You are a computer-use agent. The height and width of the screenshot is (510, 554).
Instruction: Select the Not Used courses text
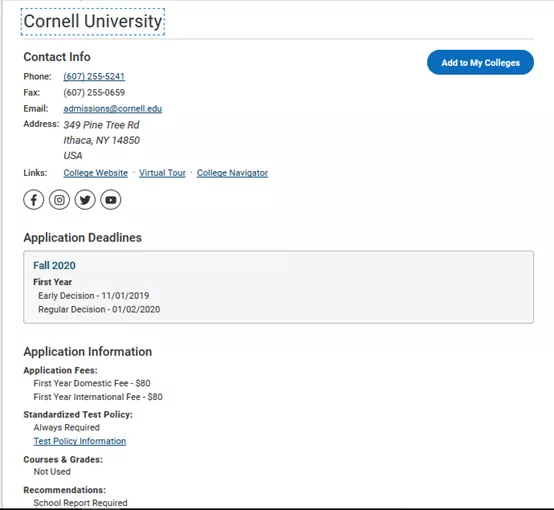pyautogui.click(x=52, y=472)
